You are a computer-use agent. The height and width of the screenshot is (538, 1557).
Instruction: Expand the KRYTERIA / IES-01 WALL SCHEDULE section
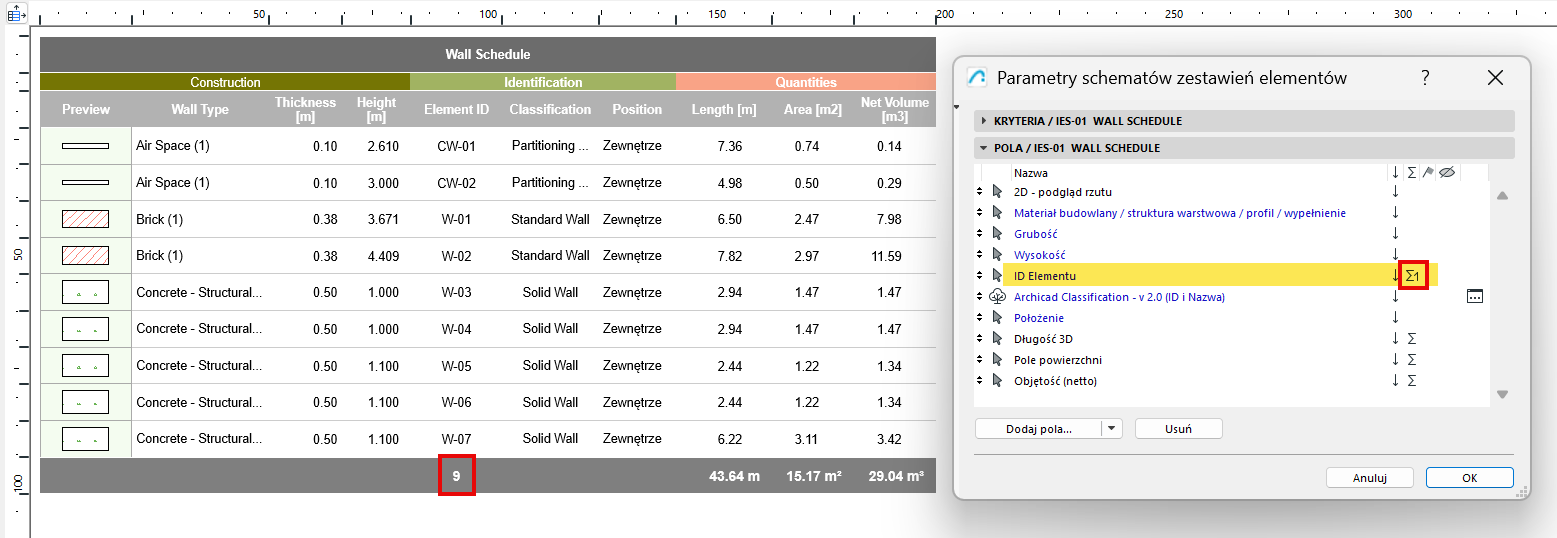click(1244, 121)
